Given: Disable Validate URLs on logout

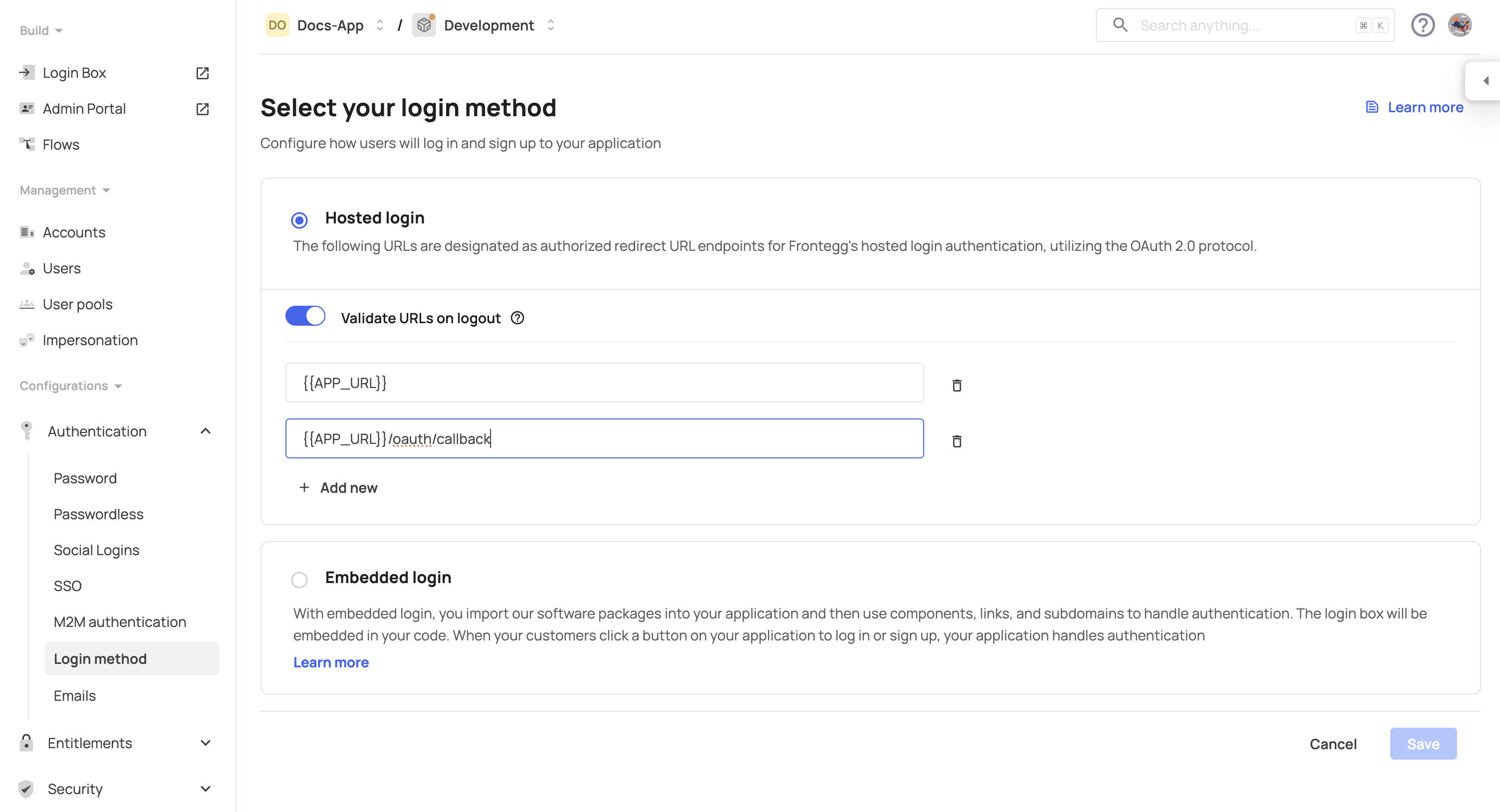Looking at the screenshot, I should 305,316.
